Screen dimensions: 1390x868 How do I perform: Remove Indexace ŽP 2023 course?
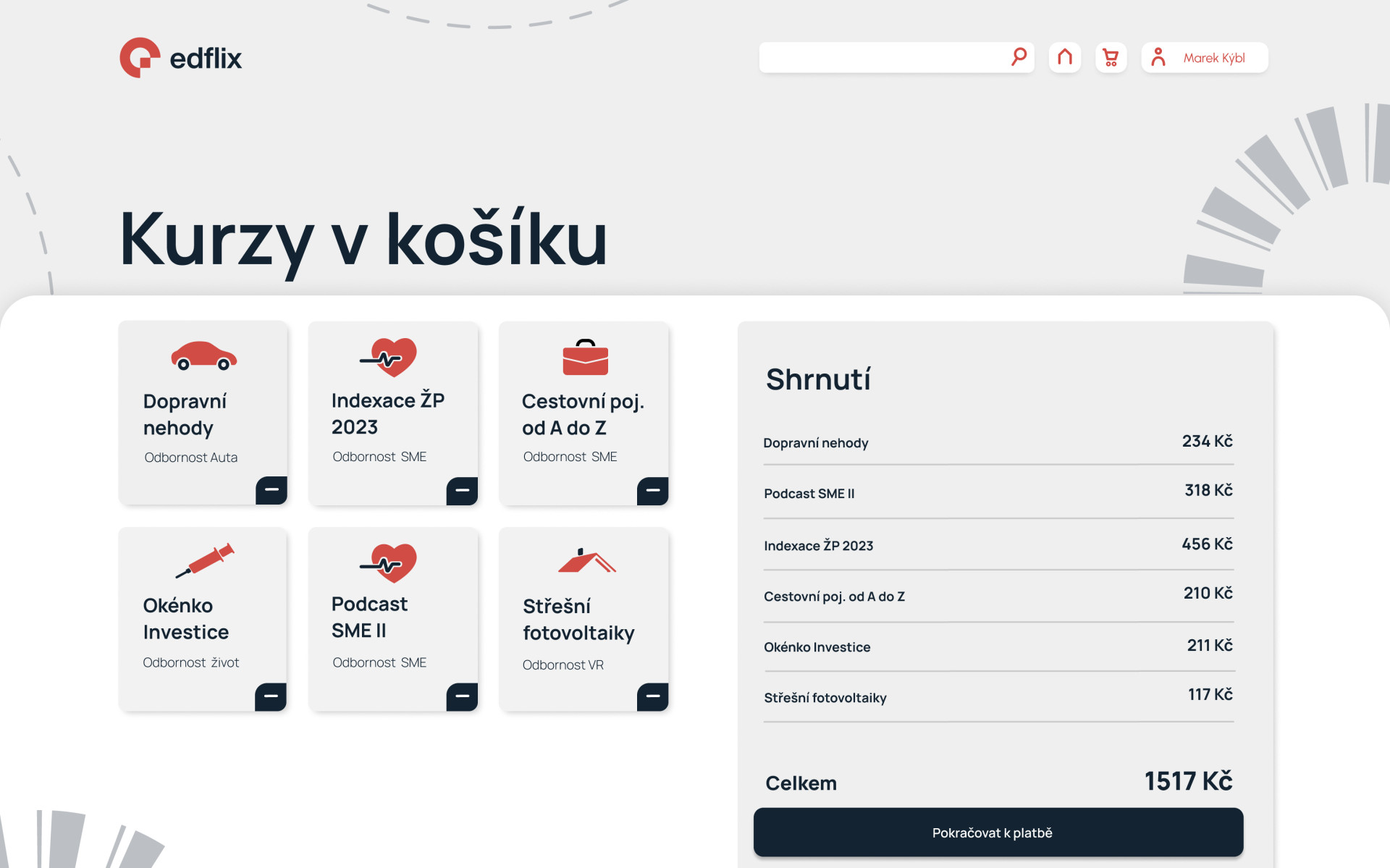462,491
